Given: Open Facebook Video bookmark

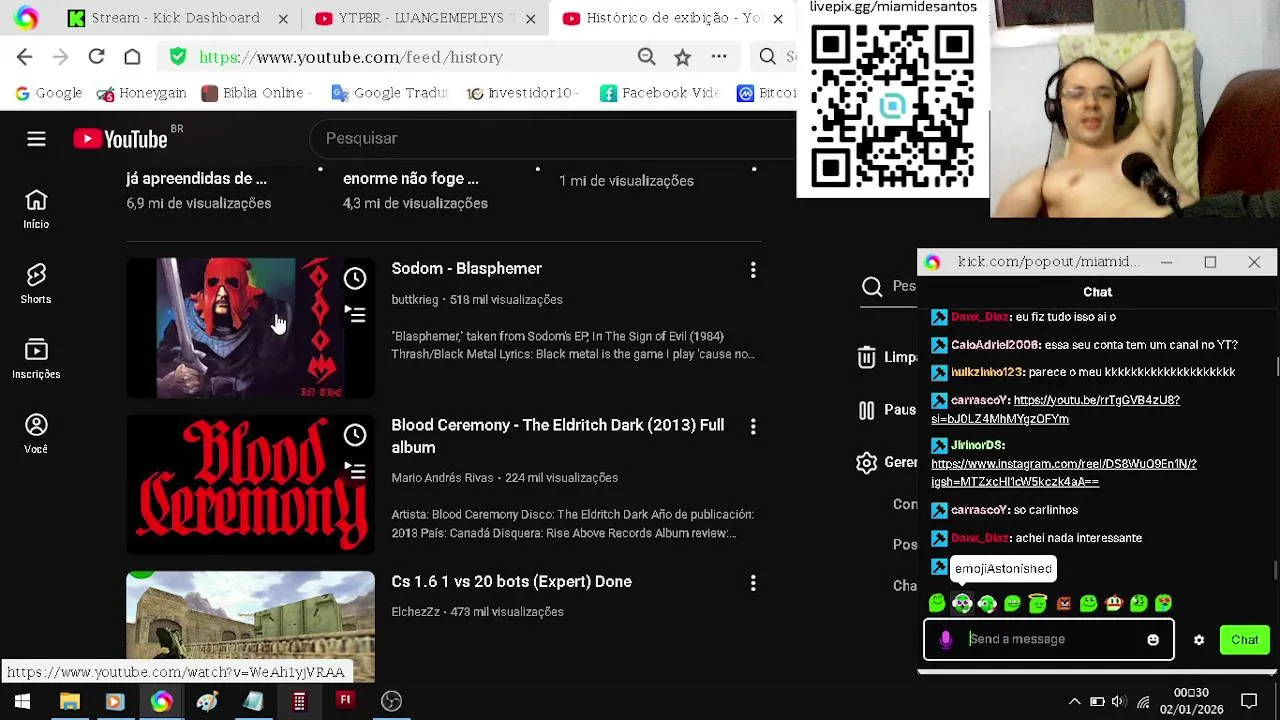Looking at the screenshot, I should [660, 93].
